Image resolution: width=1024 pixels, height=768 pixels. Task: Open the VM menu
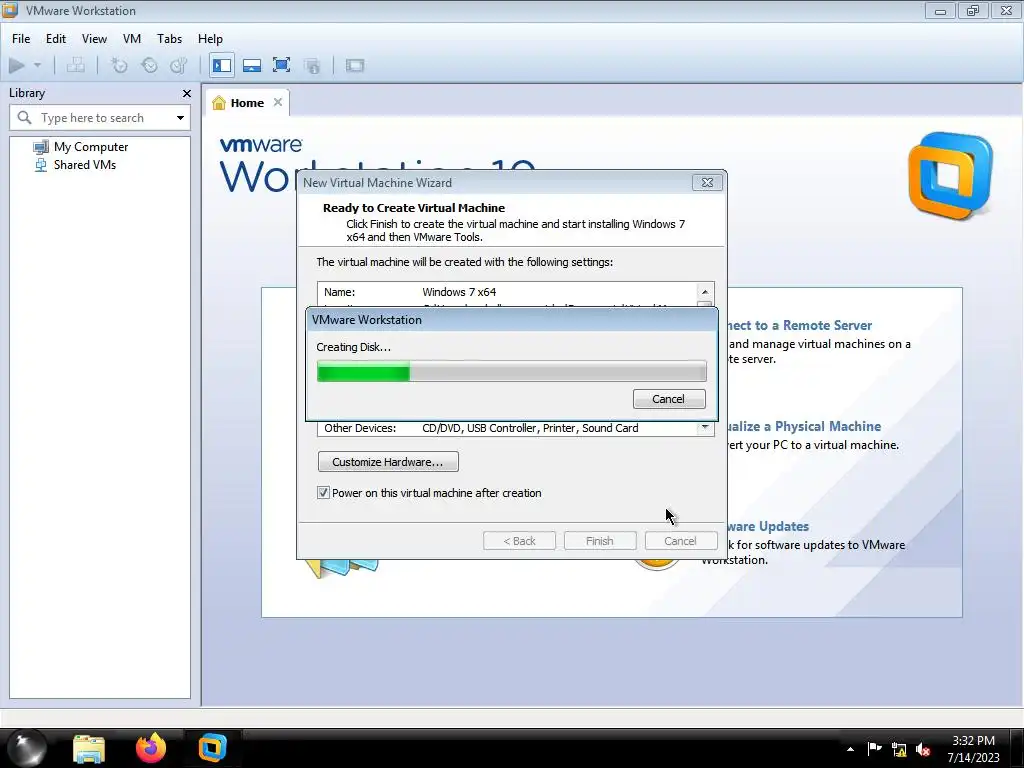132,39
